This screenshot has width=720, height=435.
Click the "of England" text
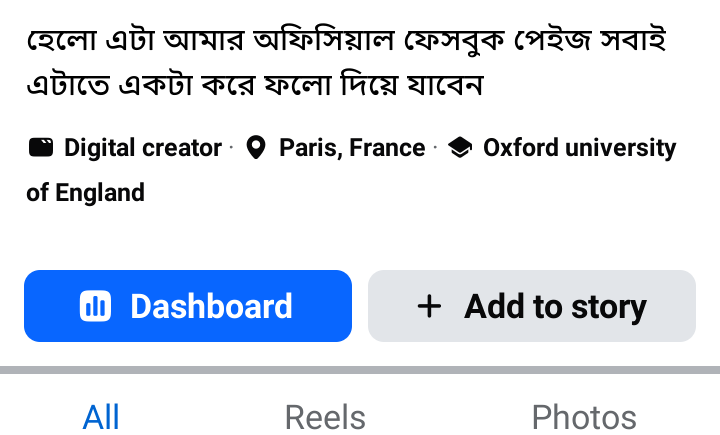click(x=85, y=192)
